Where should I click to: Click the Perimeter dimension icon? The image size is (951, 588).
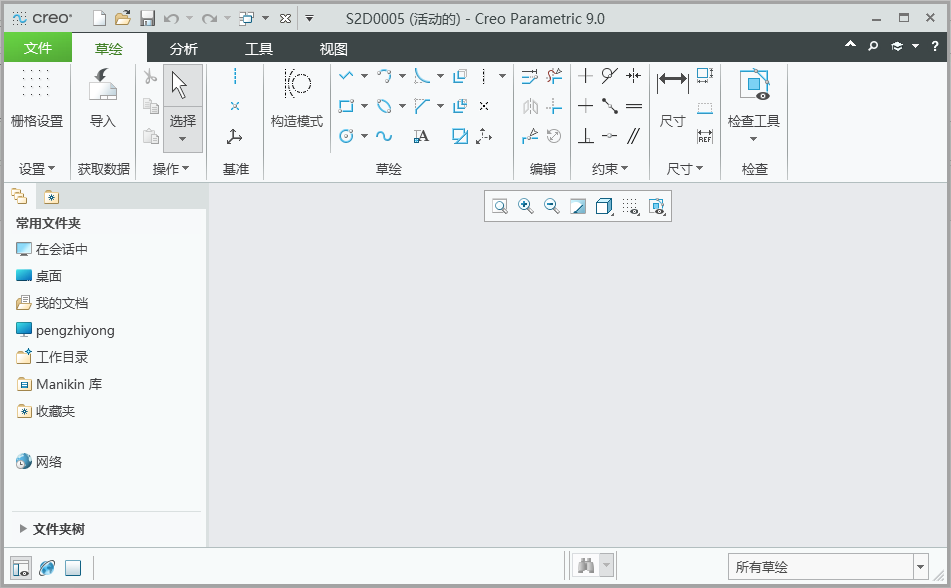tap(705, 76)
